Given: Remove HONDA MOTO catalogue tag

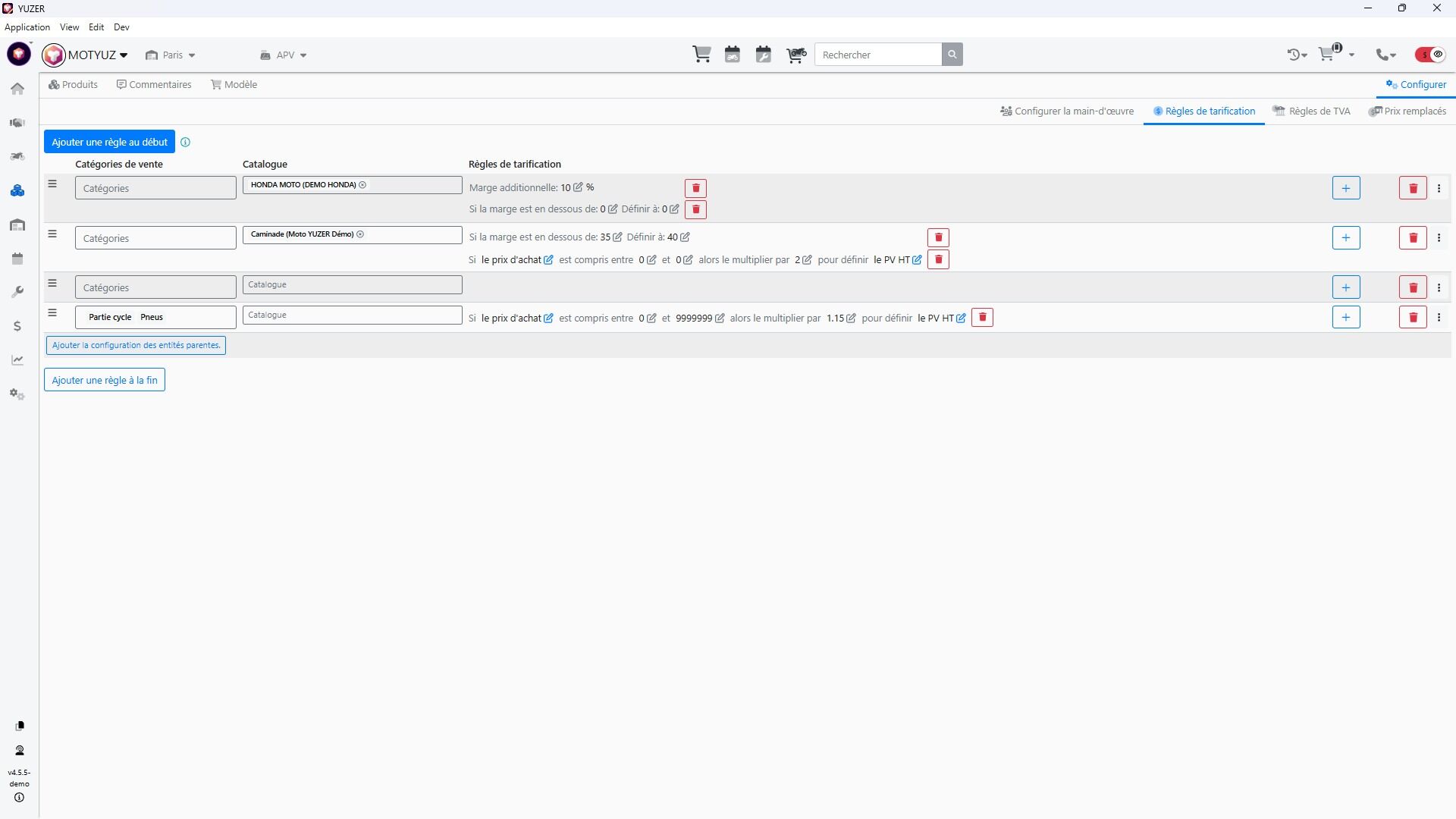Looking at the screenshot, I should tap(362, 185).
